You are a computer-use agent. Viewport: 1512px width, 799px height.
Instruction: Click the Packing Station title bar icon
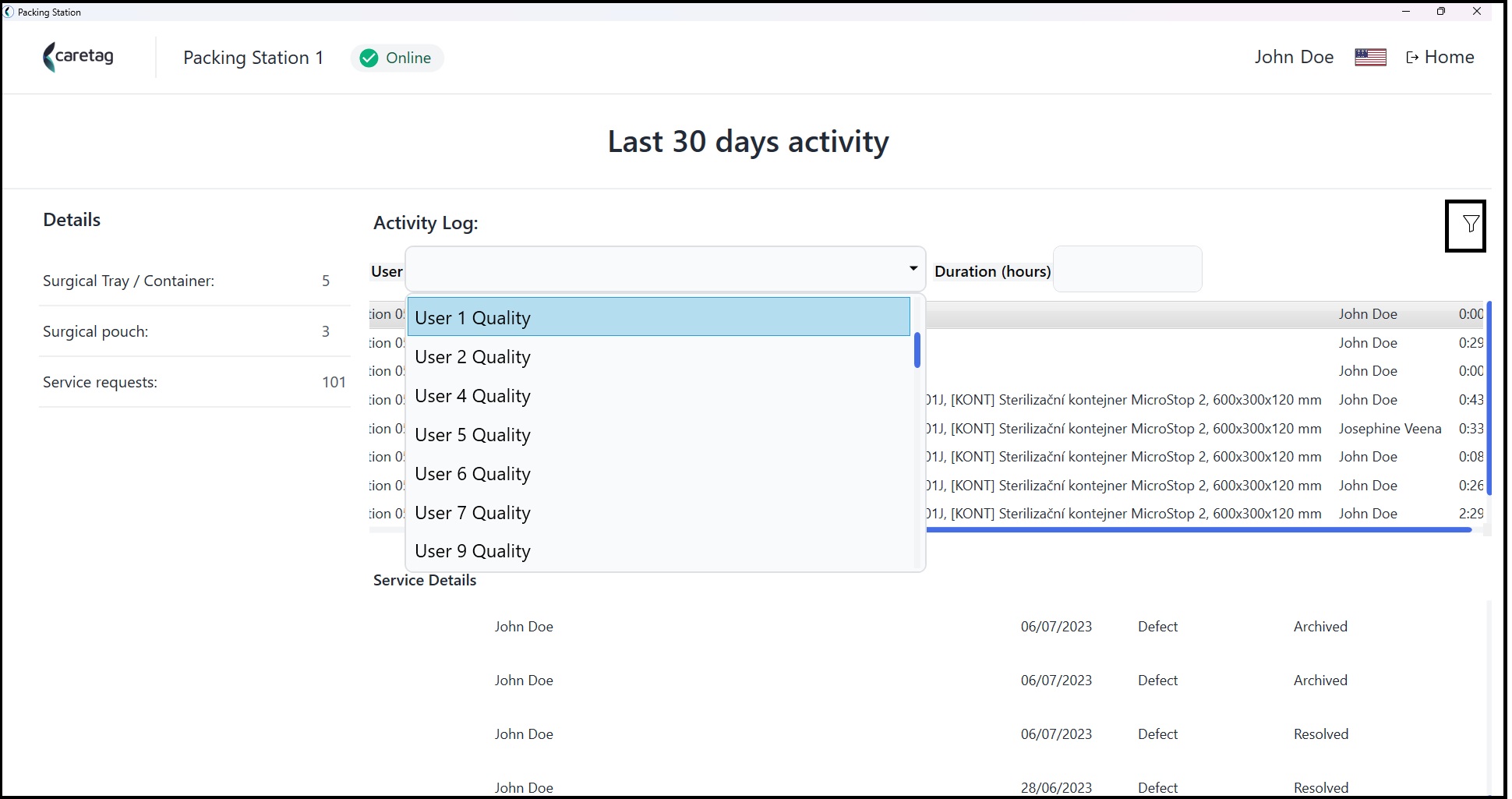(x=9, y=12)
